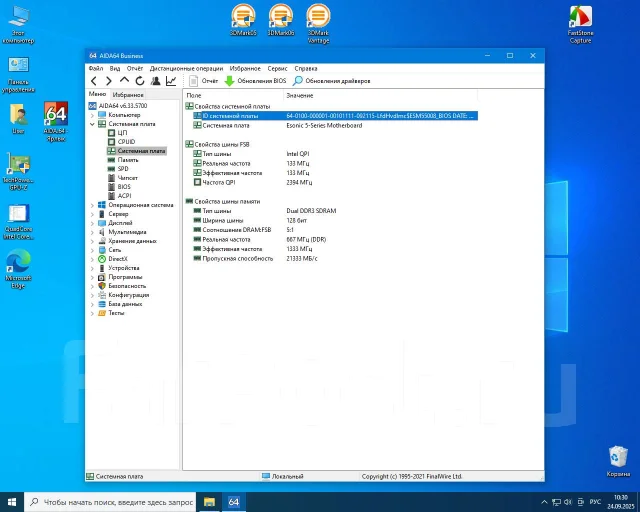Generate report via Отчёт toolbar button
Viewport: 640px width, 512px height.
pyautogui.click(x=204, y=81)
